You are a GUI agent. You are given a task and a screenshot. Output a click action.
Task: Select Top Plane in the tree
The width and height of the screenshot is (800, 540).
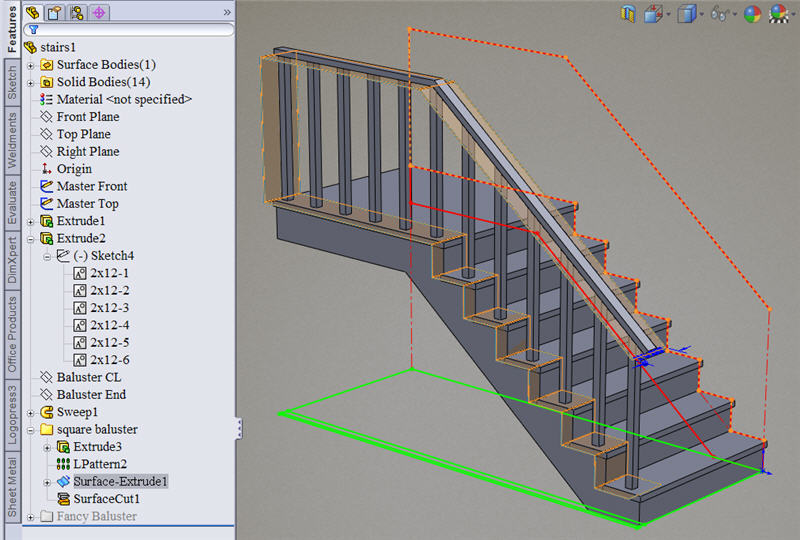click(84, 134)
